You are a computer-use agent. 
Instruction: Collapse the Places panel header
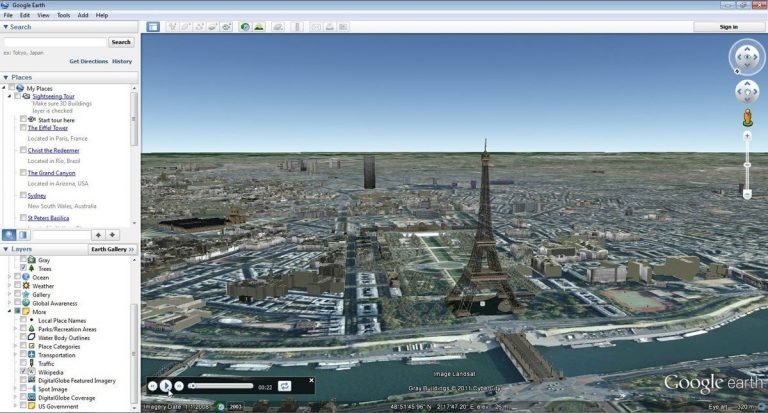5,77
